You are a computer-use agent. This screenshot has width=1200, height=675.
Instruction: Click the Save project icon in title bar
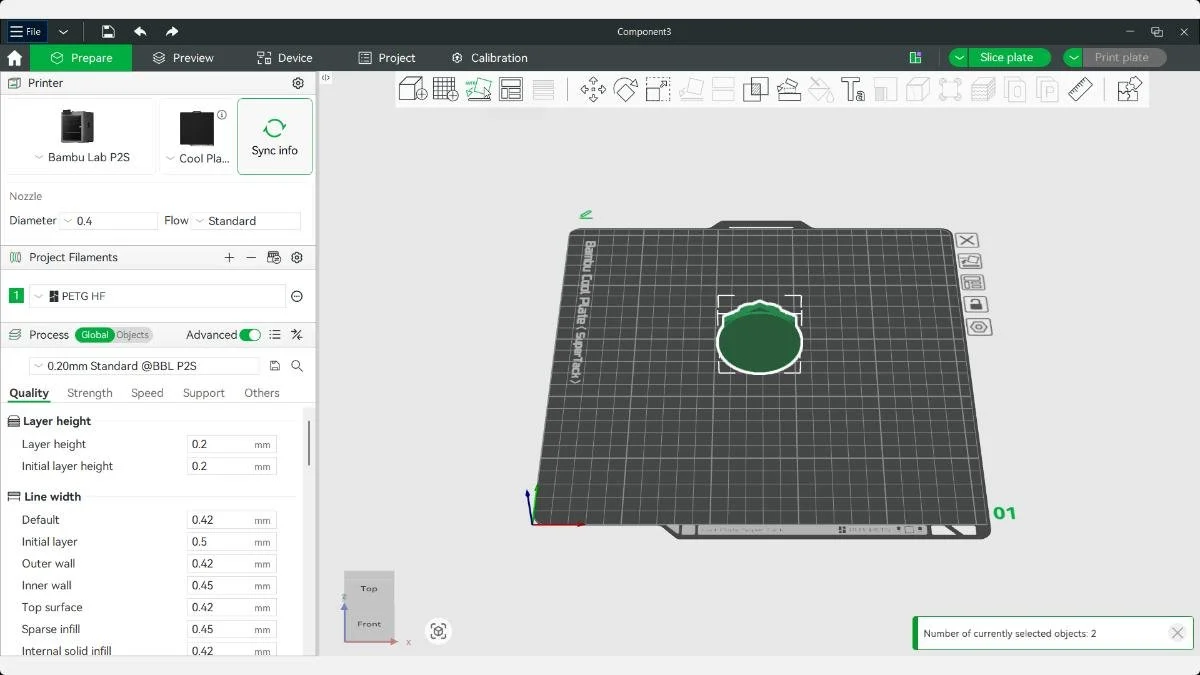coord(108,32)
